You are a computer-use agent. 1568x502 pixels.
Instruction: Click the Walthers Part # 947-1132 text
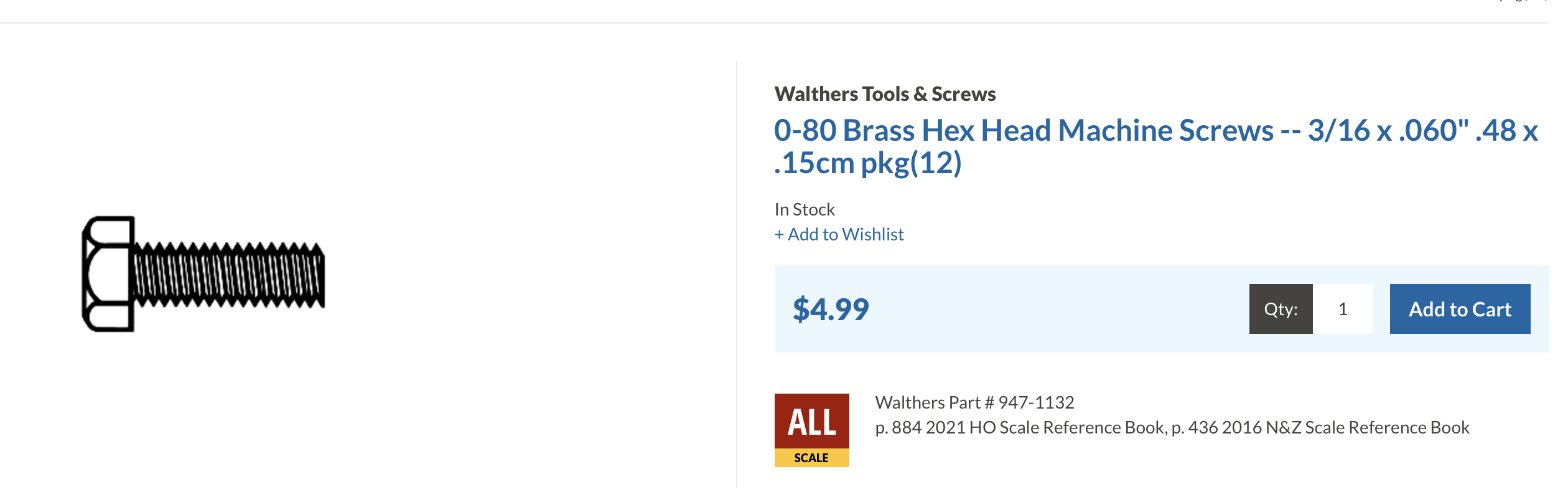pos(974,402)
